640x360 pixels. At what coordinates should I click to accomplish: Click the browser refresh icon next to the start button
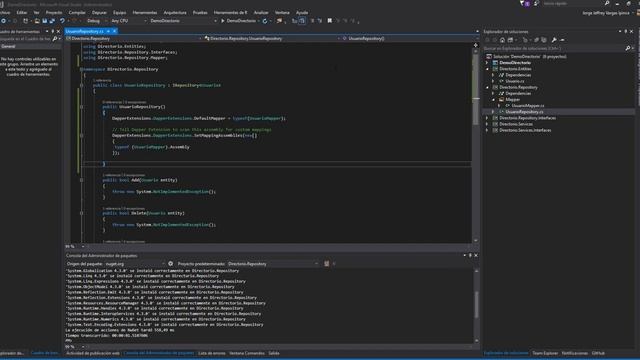pos(265,21)
